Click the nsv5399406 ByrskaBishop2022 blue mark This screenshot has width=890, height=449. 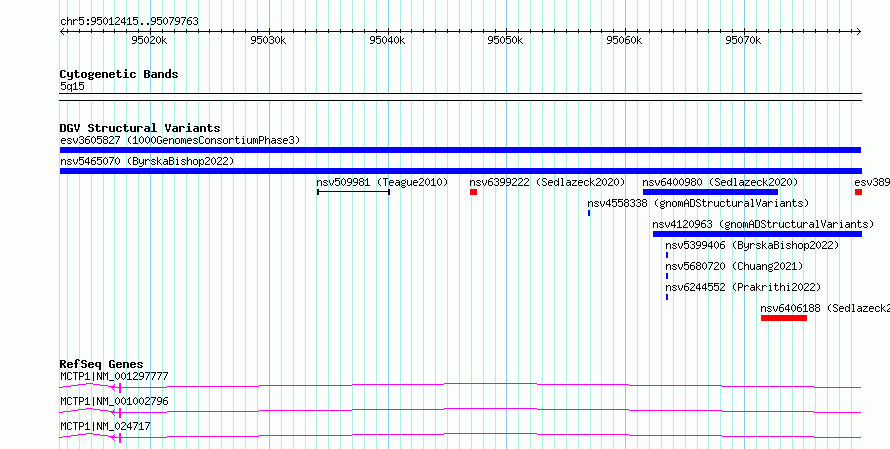pos(667,255)
